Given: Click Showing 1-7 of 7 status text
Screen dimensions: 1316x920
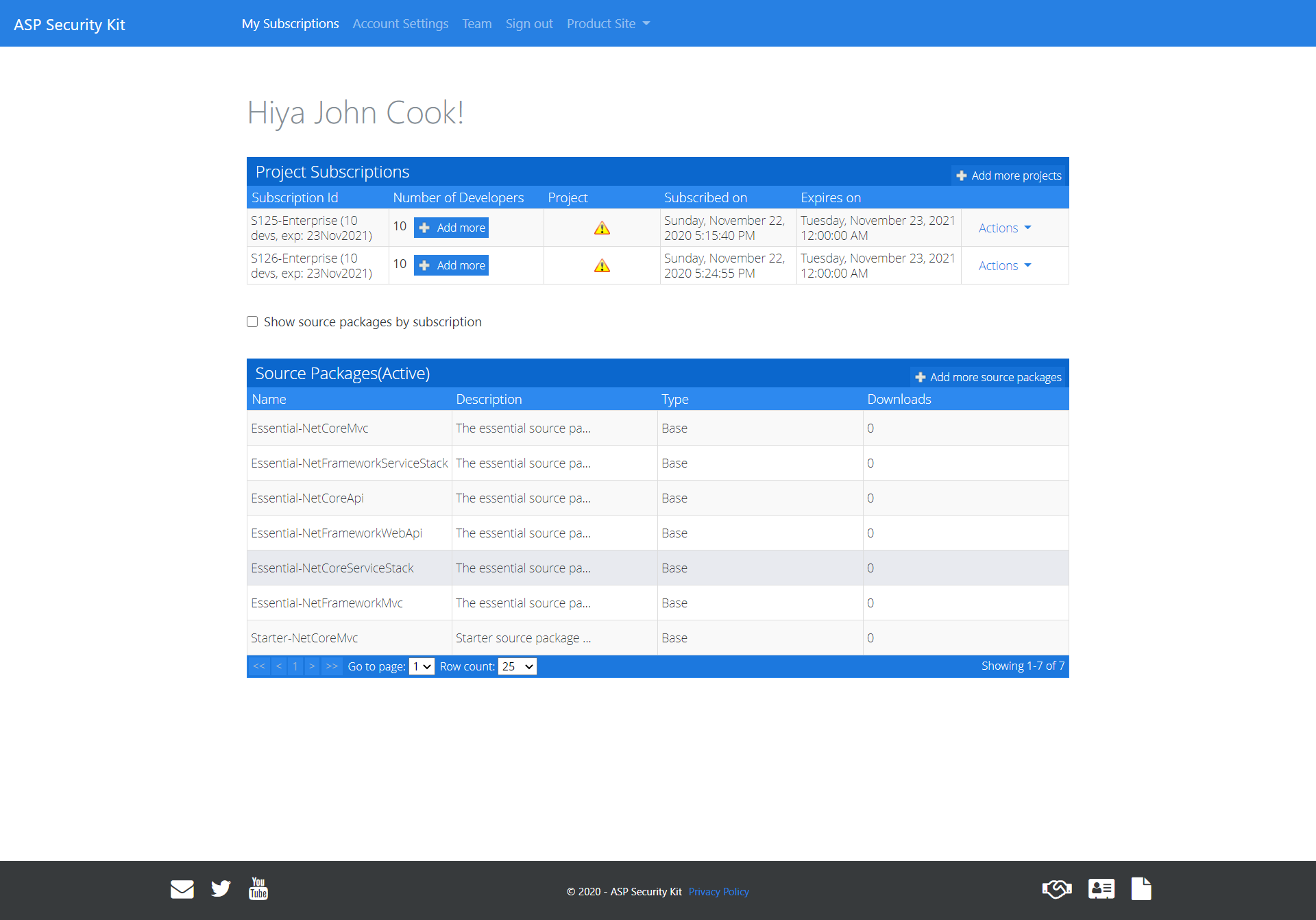Looking at the screenshot, I should (x=1023, y=666).
